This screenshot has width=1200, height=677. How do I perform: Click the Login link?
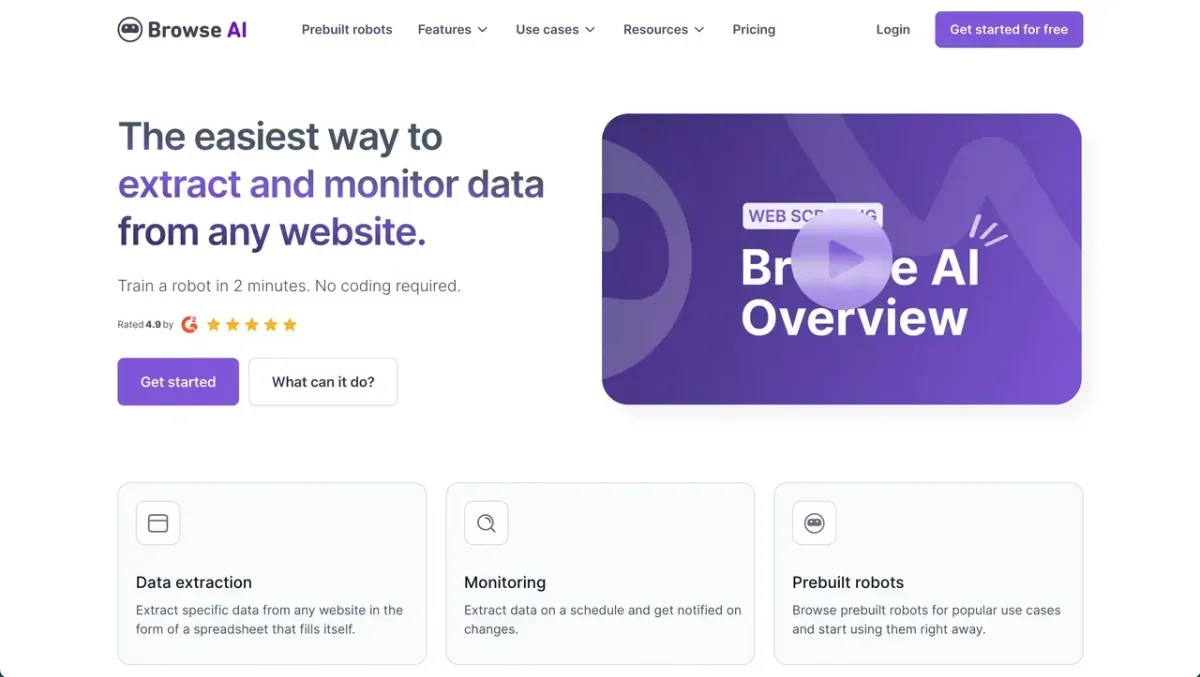coord(893,30)
